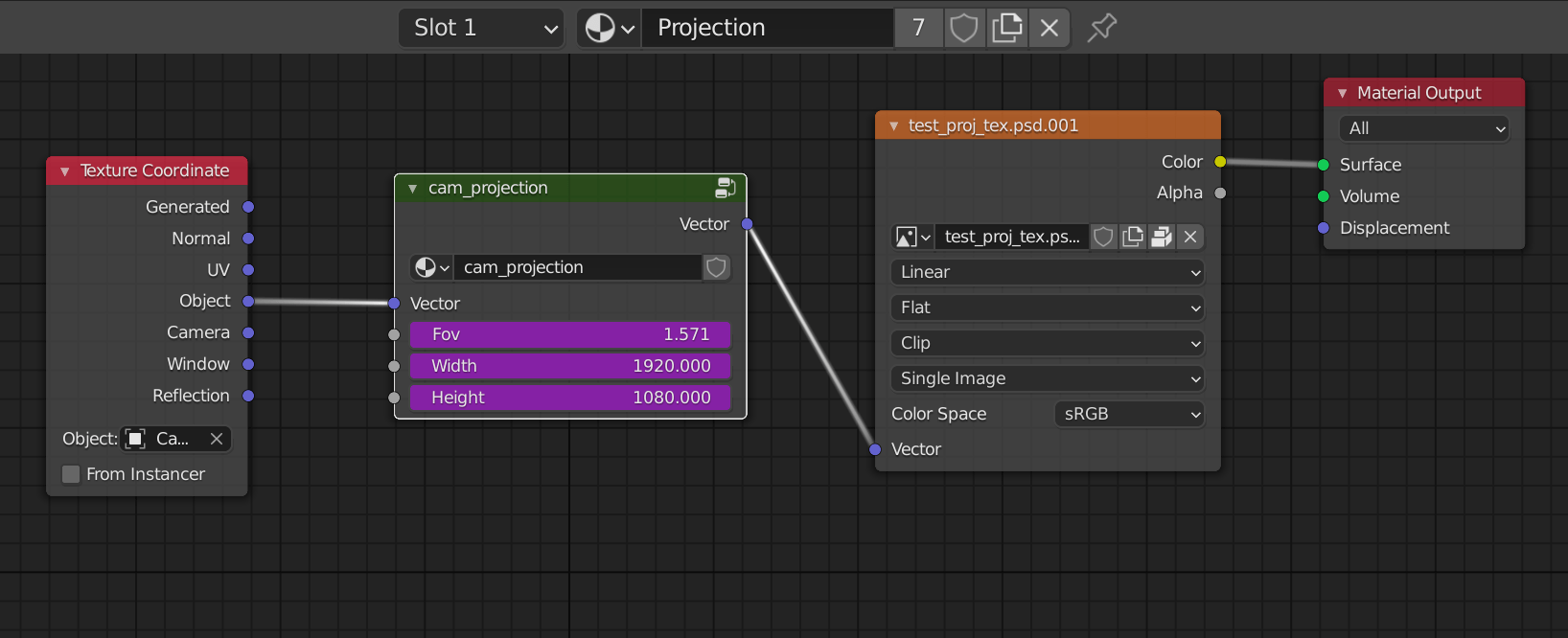Click the Reflection output socket

248,396
